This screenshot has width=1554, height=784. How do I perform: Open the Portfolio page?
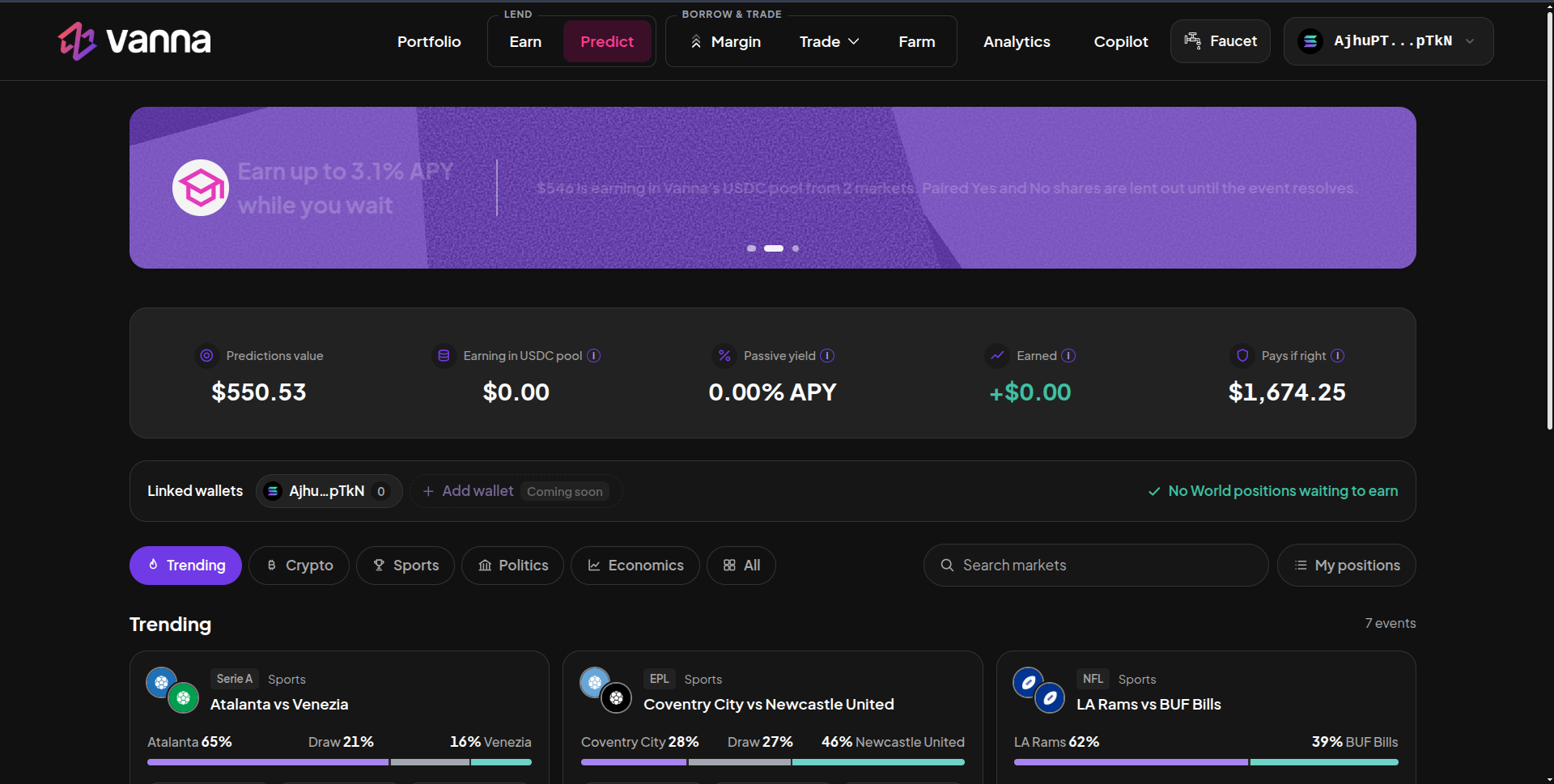429,41
